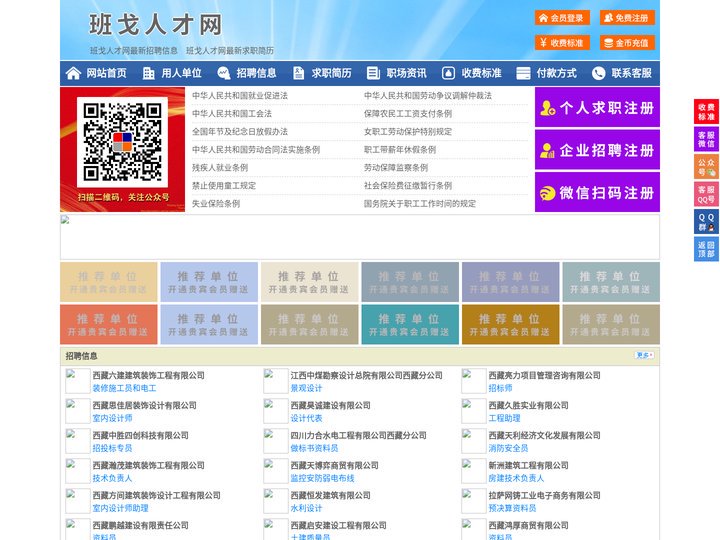
Task: Open 四川力合水电工程有限公司西藏分公司 link
Action: [x=358, y=435]
